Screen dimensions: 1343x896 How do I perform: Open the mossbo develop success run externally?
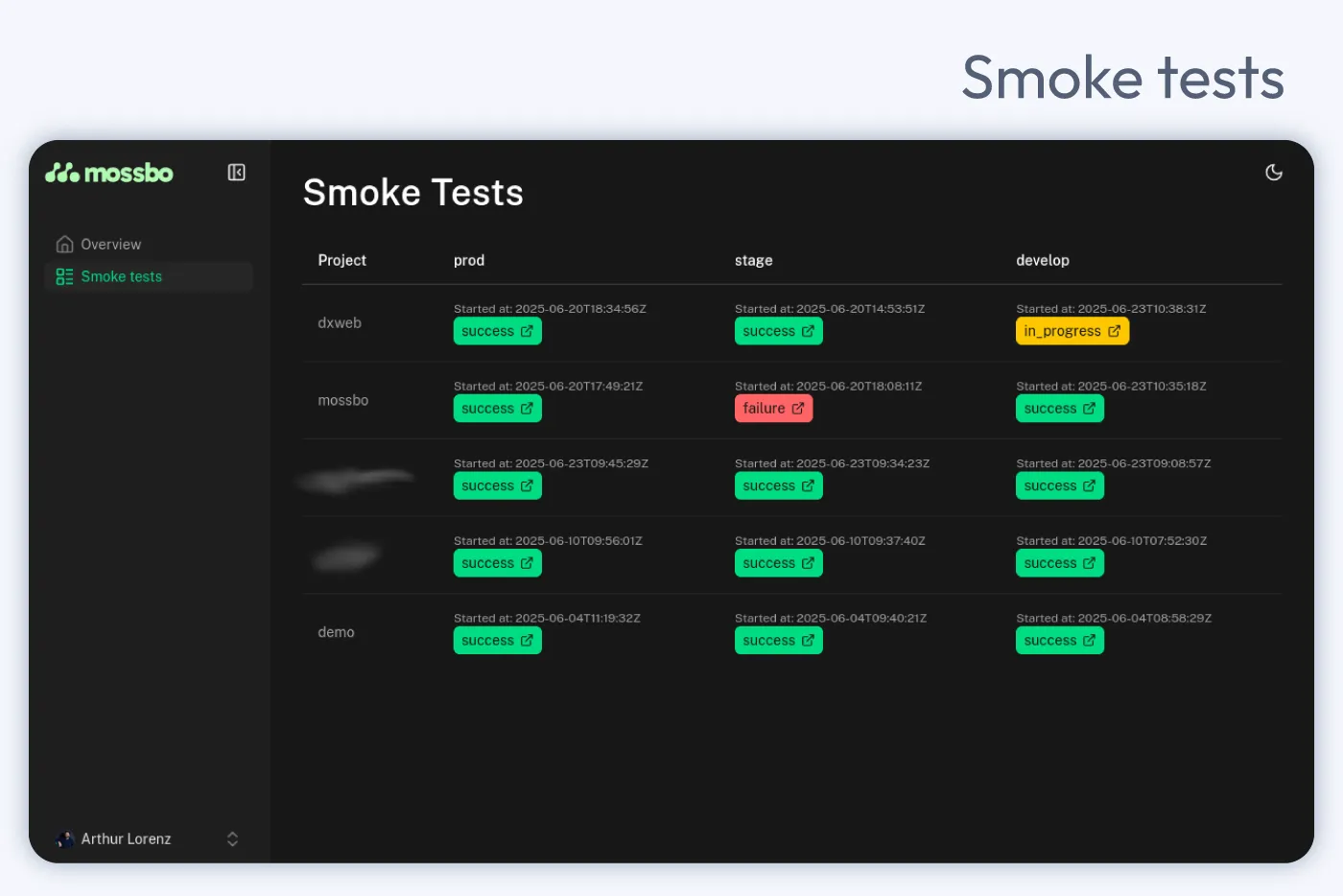pos(1059,408)
